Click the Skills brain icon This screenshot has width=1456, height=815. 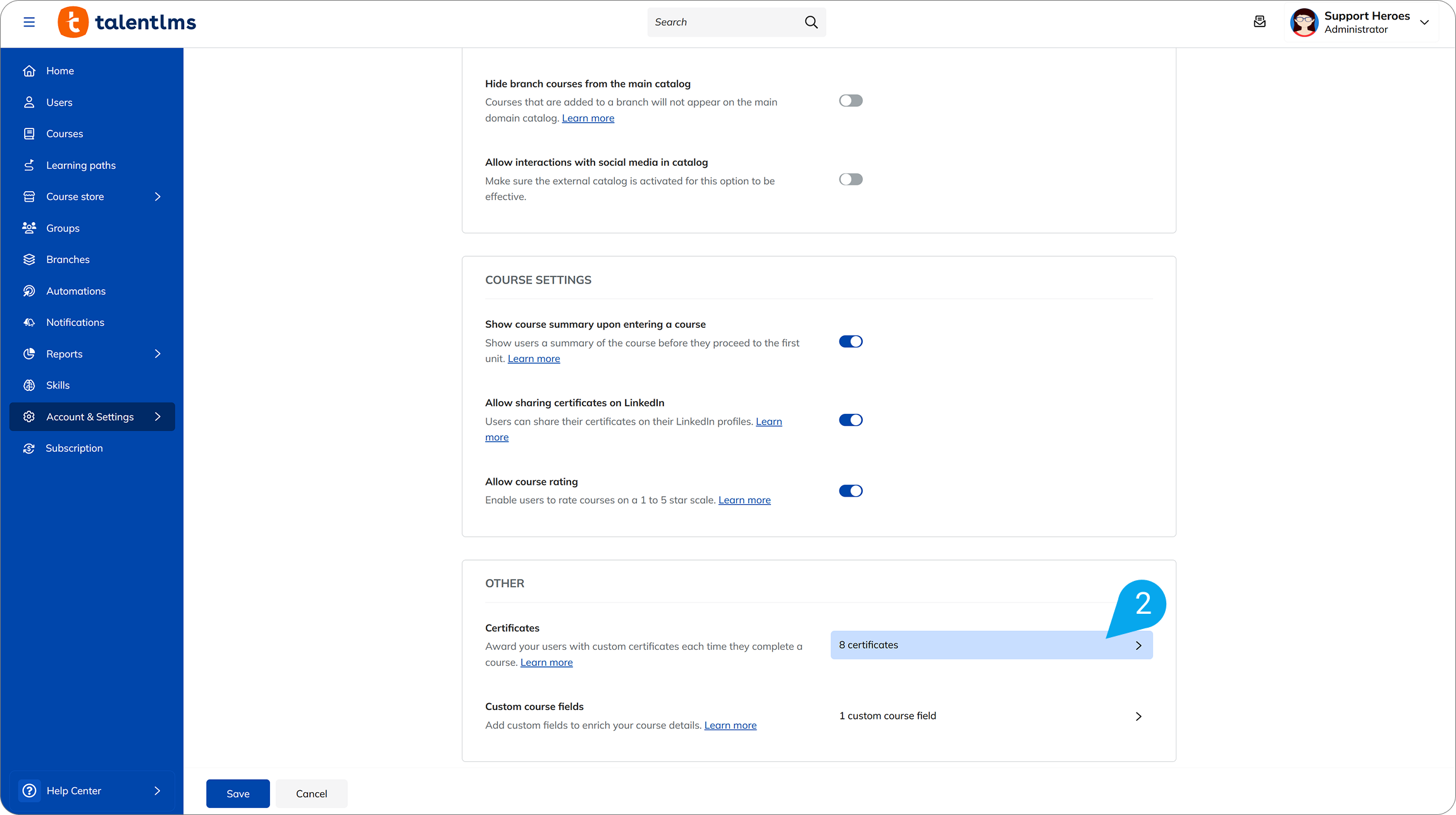tap(29, 385)
